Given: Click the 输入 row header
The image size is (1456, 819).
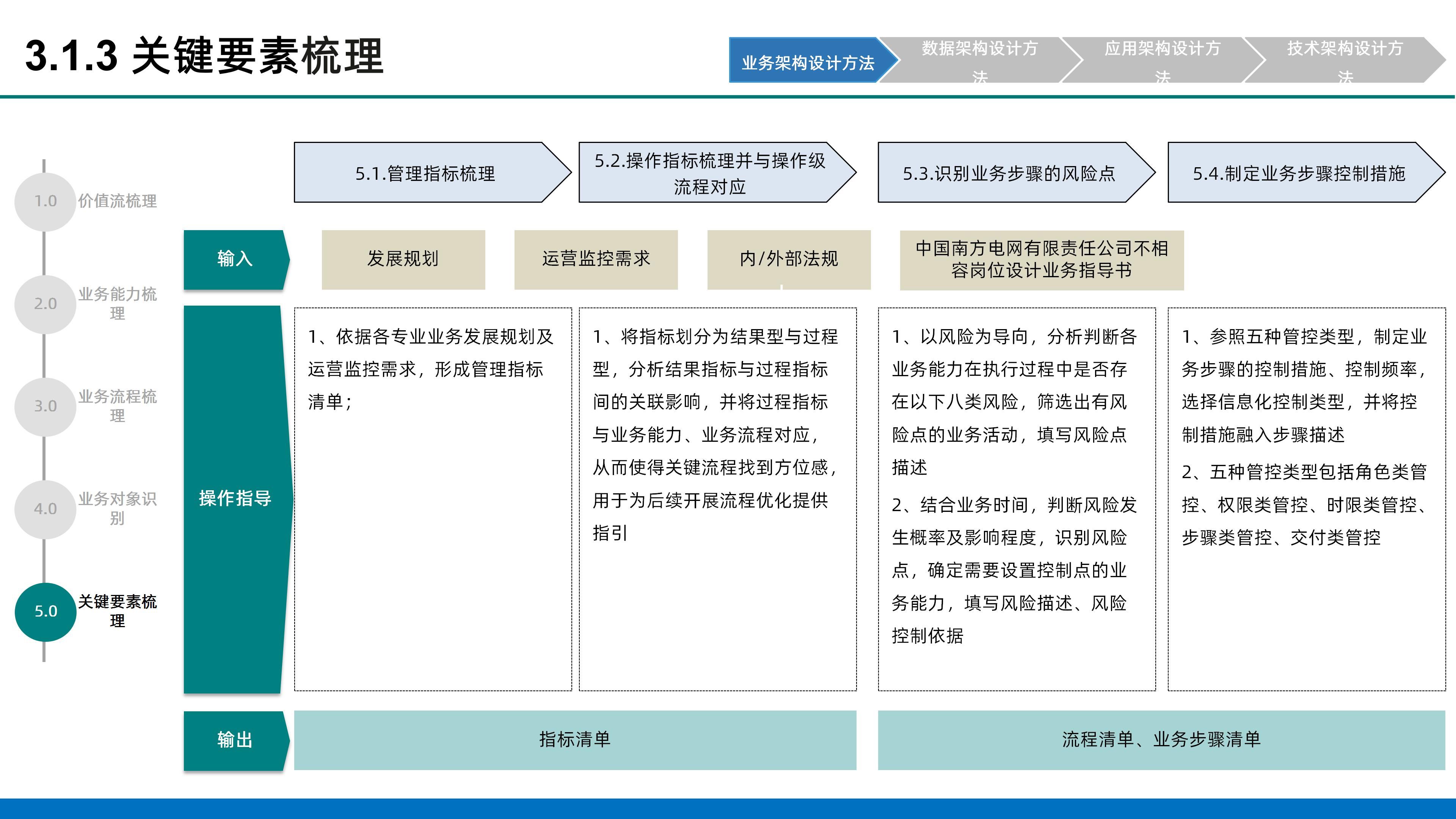Looking at the screenshot, I should point(236,260).
